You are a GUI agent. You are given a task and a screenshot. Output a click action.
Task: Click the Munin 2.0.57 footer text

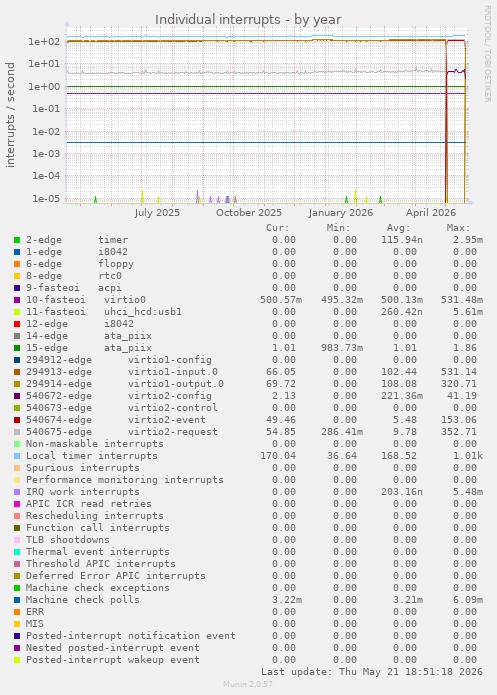(x=248, y=684)
